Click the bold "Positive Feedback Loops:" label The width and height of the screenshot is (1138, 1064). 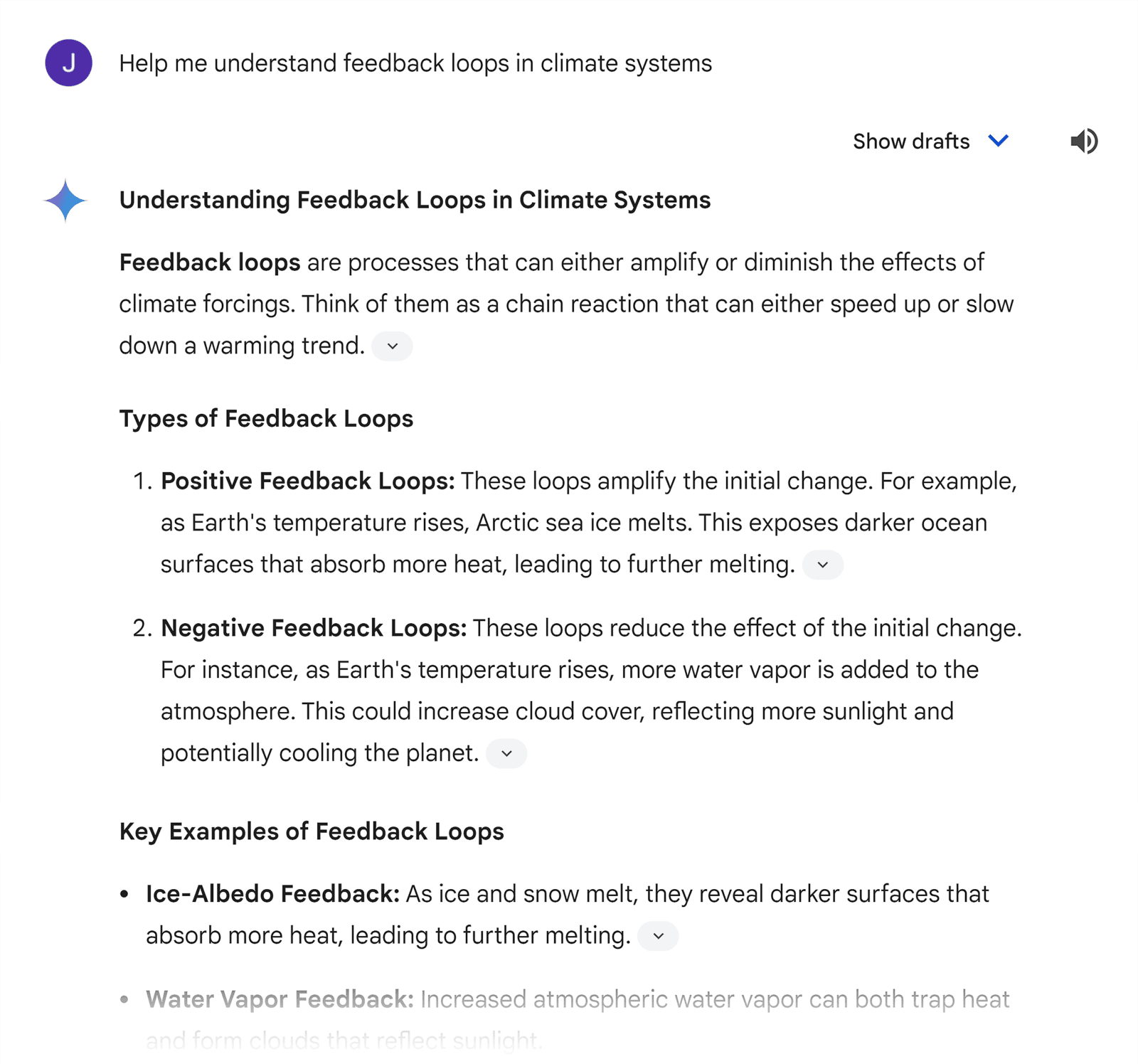coord(307,481)
